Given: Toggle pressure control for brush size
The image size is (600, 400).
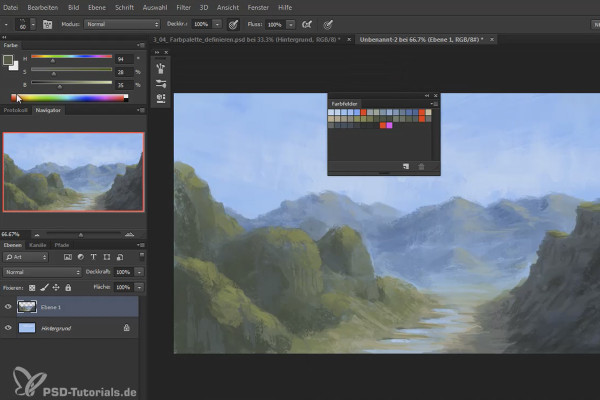Looking at the screenshot, I should point(328,24).
